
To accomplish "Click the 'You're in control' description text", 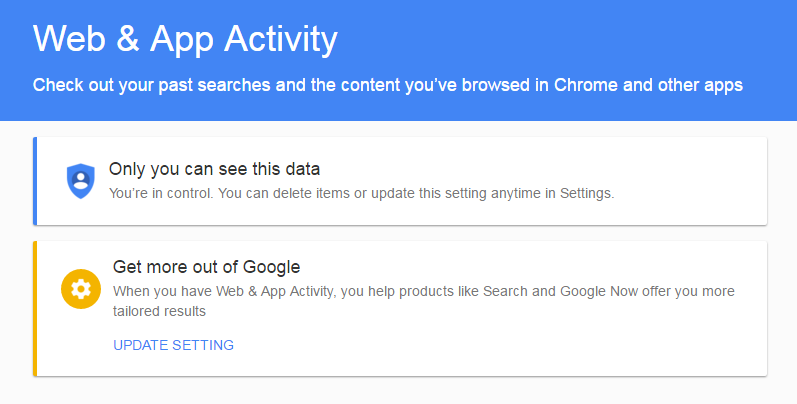I will coord(361,194).
